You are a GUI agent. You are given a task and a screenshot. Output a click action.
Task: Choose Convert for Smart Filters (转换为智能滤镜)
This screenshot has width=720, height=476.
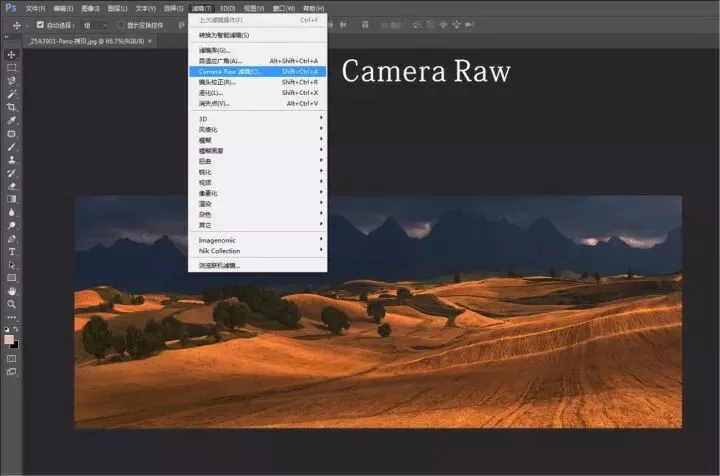point(258,35)
